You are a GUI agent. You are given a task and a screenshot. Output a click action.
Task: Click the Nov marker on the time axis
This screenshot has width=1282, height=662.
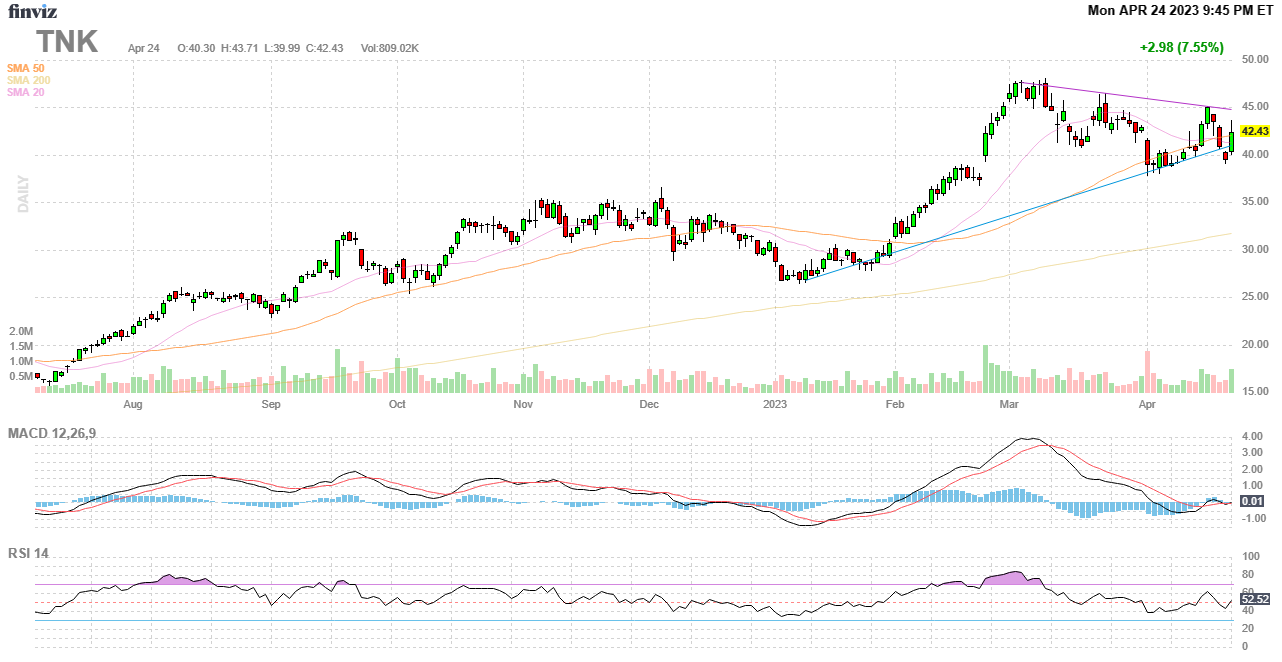click(521, 405)
